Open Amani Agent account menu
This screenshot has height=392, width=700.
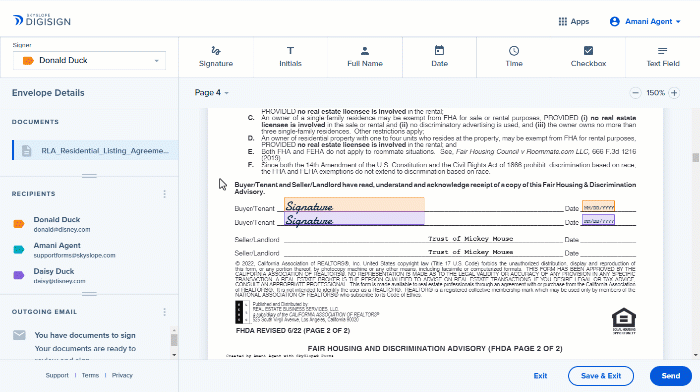645,21
